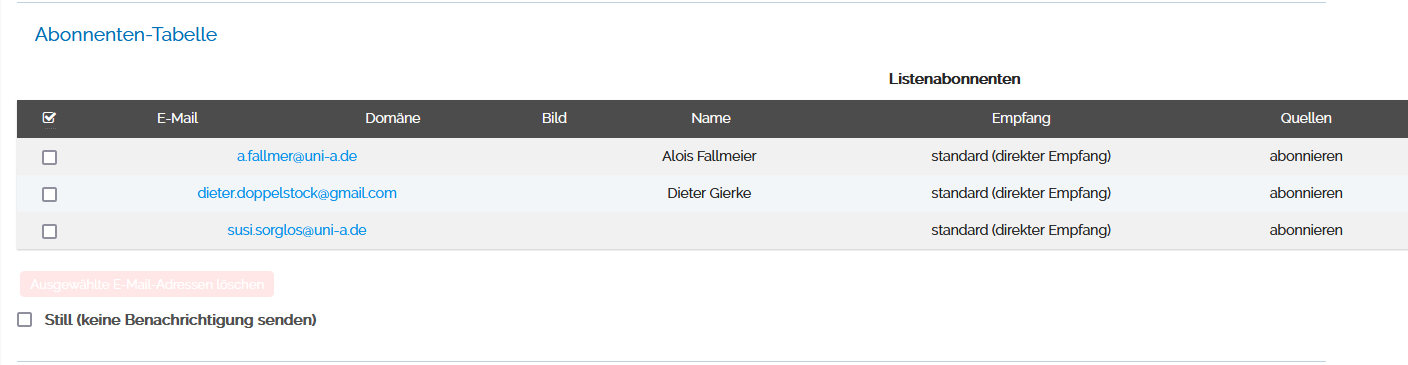Tick the checkbox for a.fallmer@uni-a.de
Viewport: 1408px width, 365px height.
(x=49, y=157)
